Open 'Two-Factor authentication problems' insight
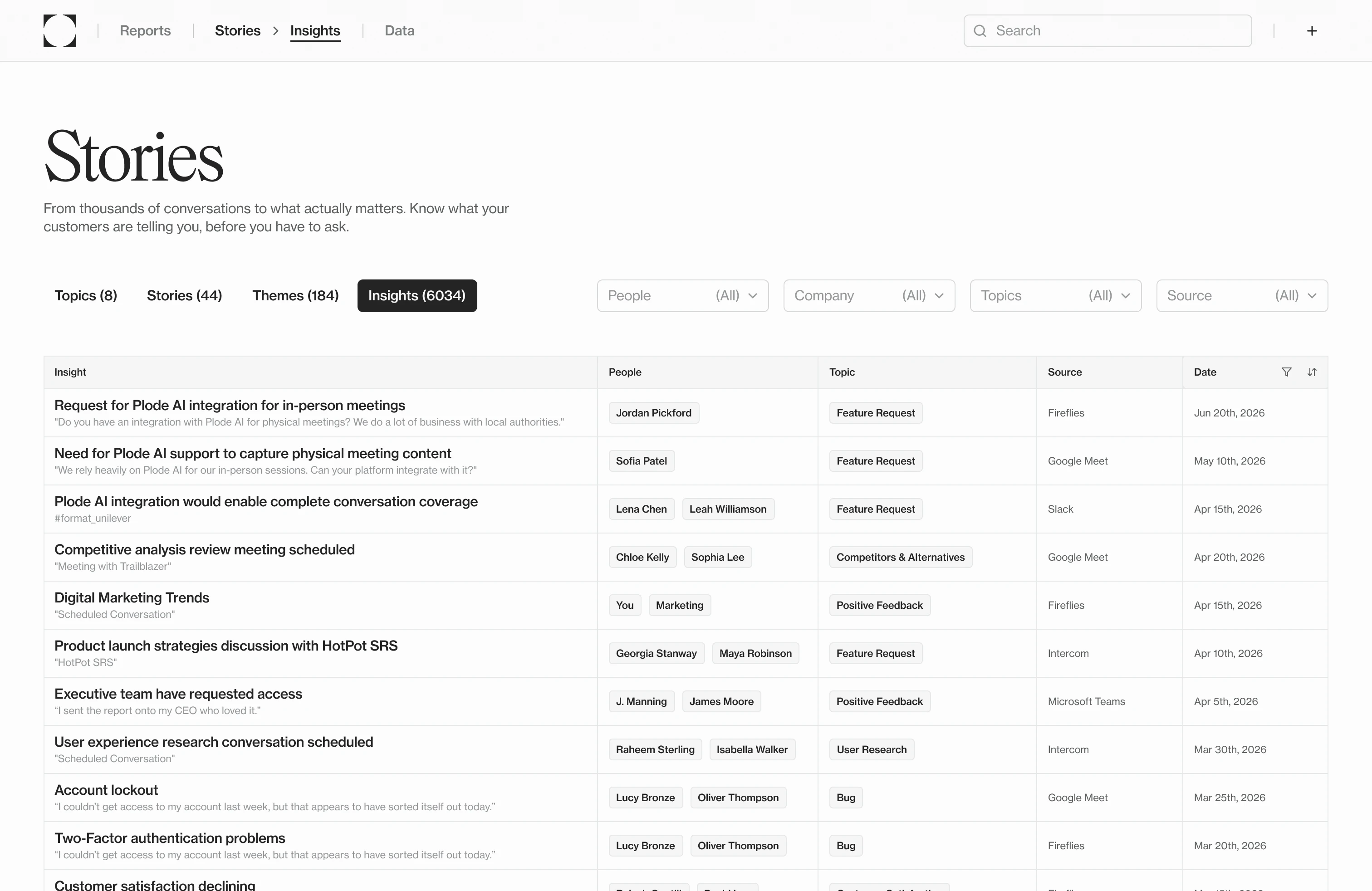Image resolution: width=1372 pixels, height=891 pixels. pos(170,838)
